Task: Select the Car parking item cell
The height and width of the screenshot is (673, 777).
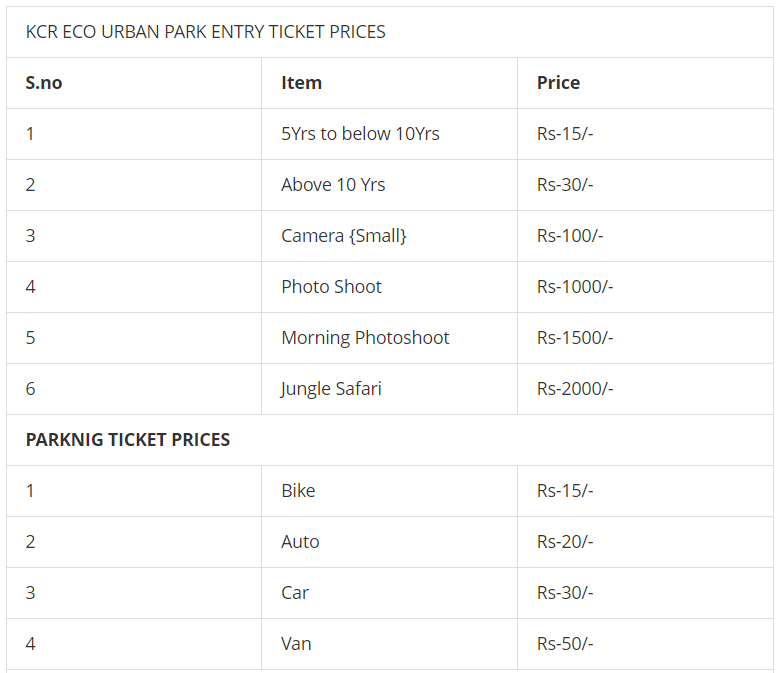Action: (295, 593)
